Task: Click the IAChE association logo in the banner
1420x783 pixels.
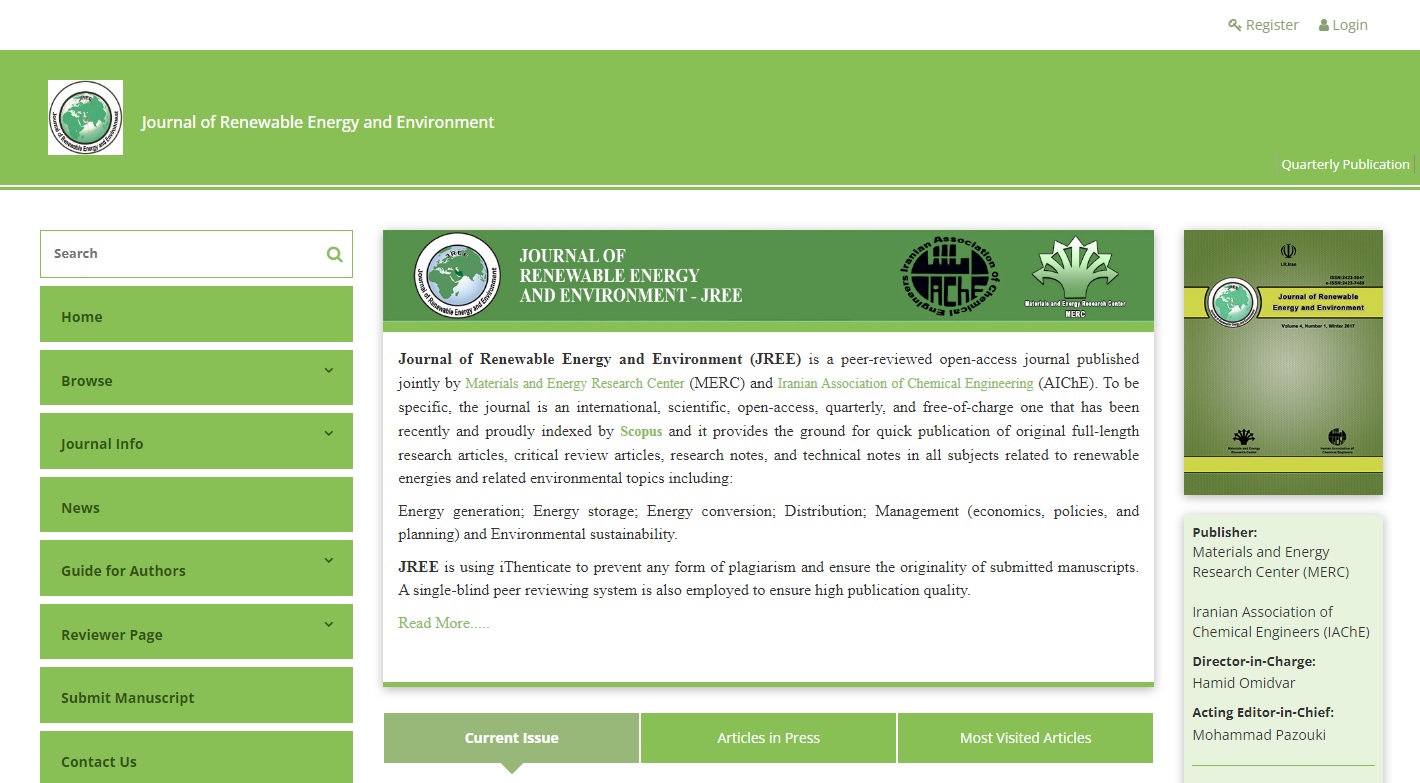Action: pos(949,276)
